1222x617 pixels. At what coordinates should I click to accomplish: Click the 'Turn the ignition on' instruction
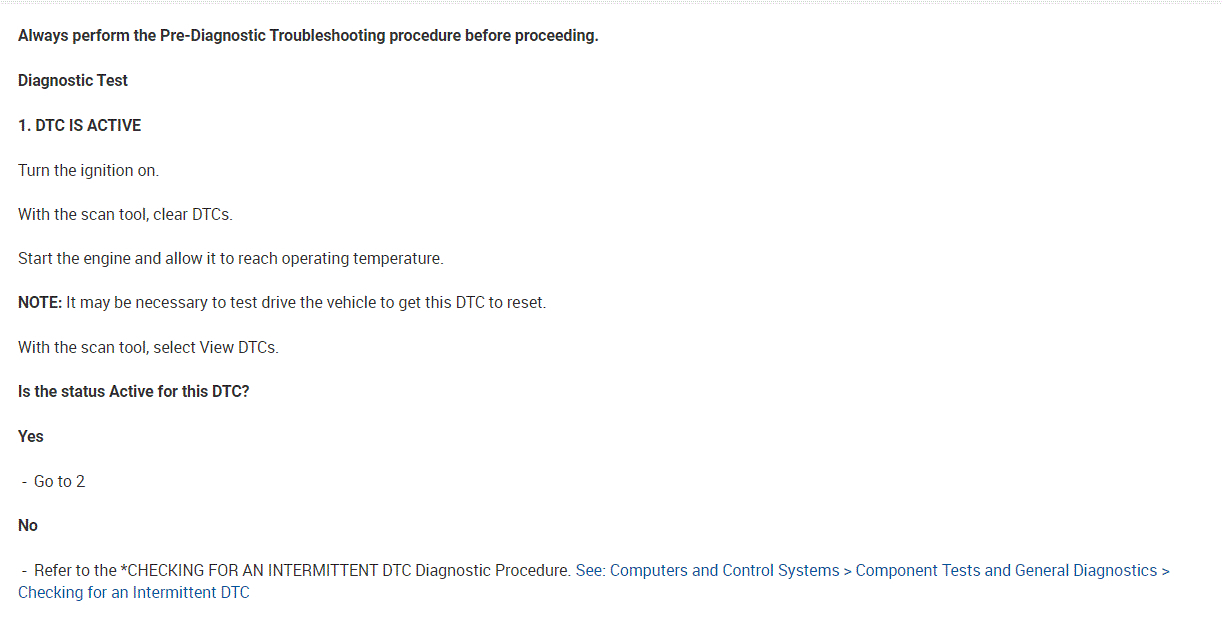tap(88, 170)
